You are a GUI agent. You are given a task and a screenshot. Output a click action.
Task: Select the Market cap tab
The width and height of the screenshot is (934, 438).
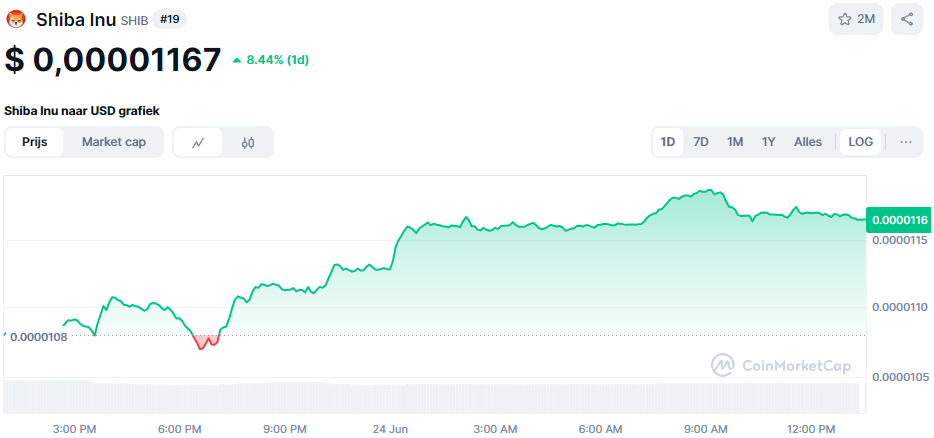[x=114, y=142]
